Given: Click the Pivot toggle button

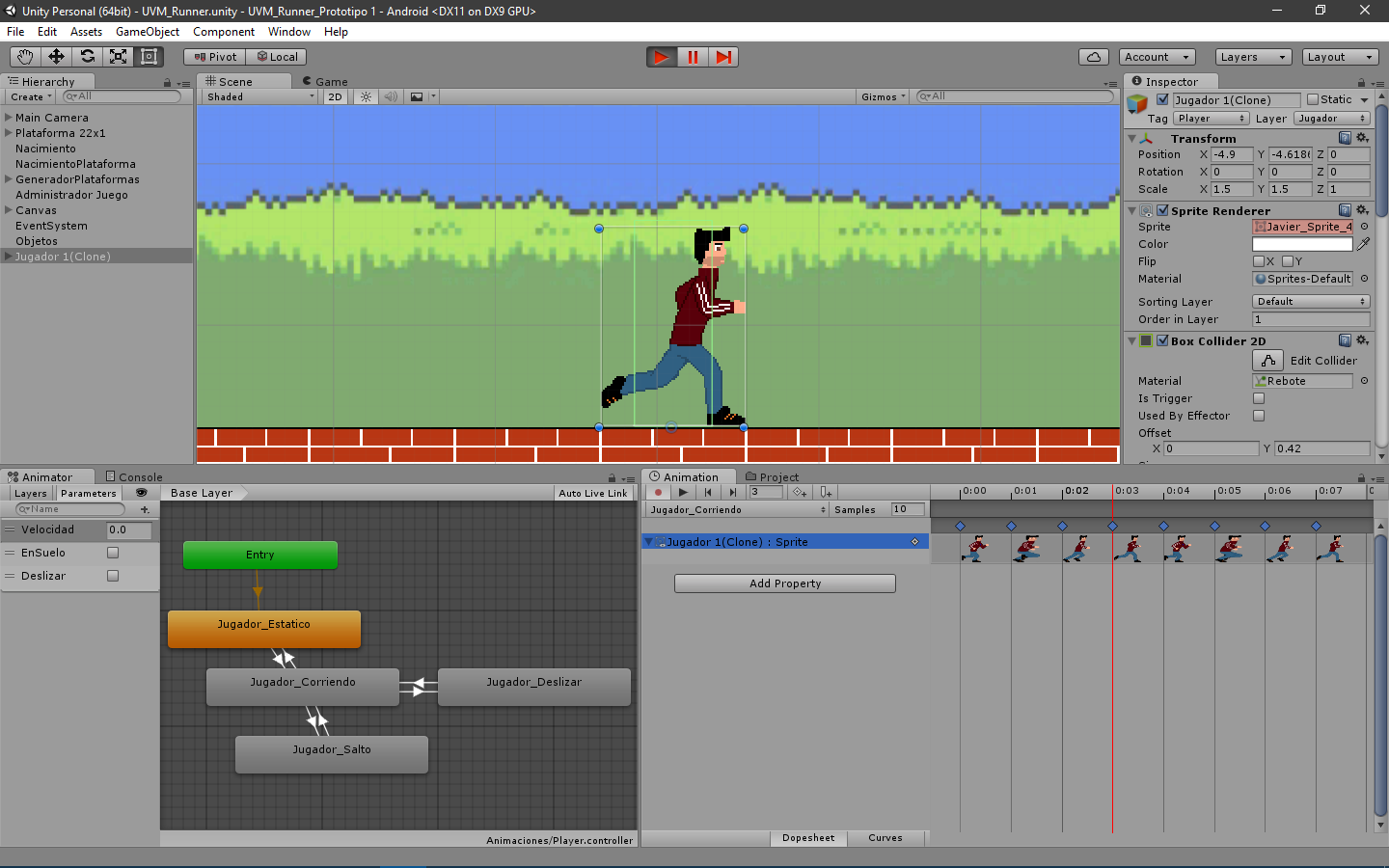Looking at the screenshot, I should 214,57.
